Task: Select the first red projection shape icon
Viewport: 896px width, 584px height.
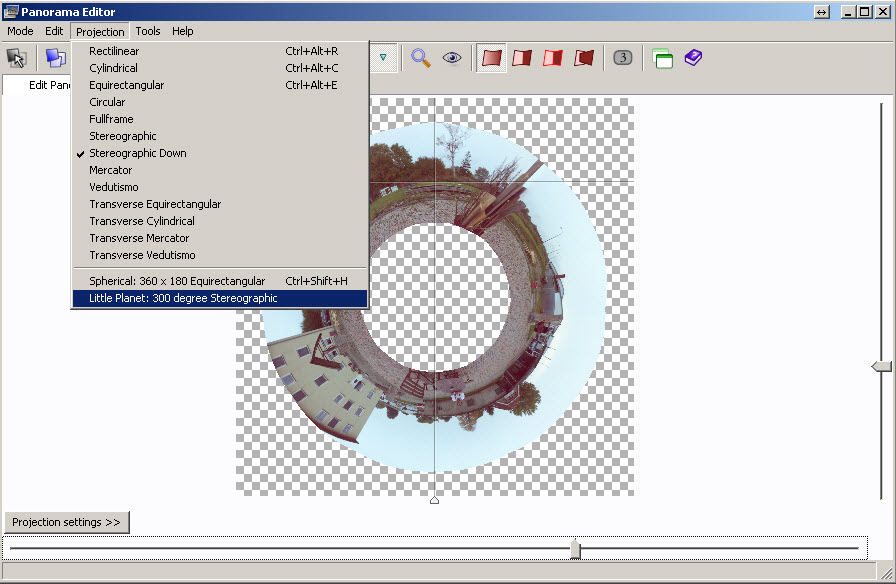Action: [491, 58]
